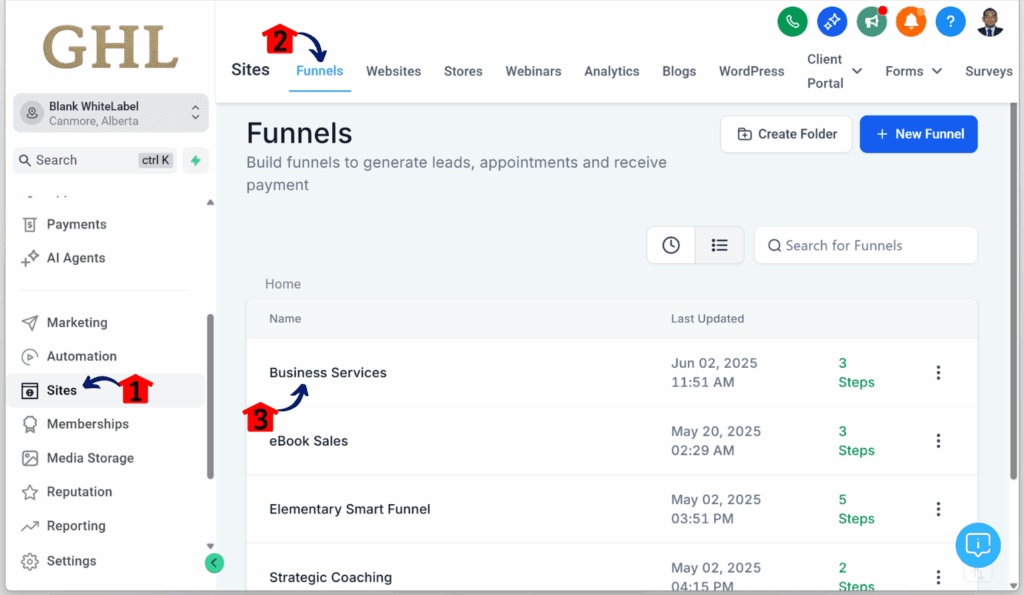Show recent funnels with the clock icon

671,245
